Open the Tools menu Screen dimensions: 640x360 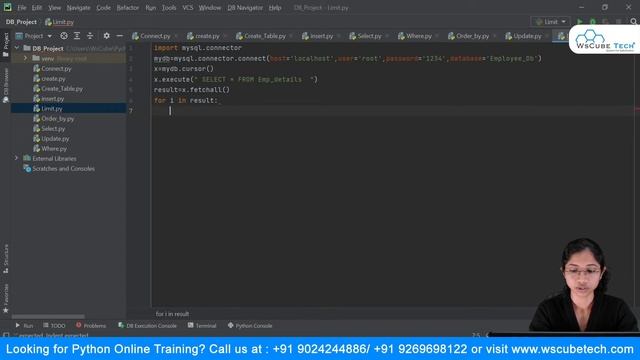(169, 8)
